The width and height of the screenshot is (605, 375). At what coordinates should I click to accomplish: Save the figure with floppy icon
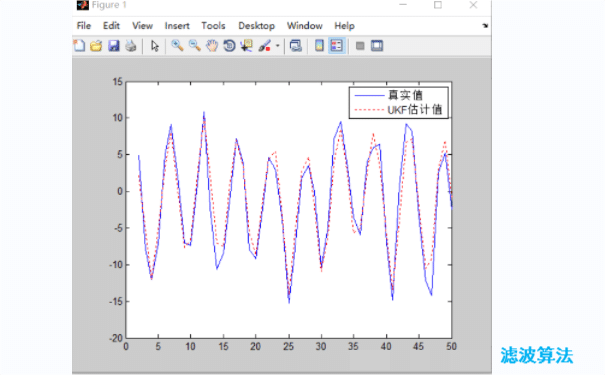113,46
